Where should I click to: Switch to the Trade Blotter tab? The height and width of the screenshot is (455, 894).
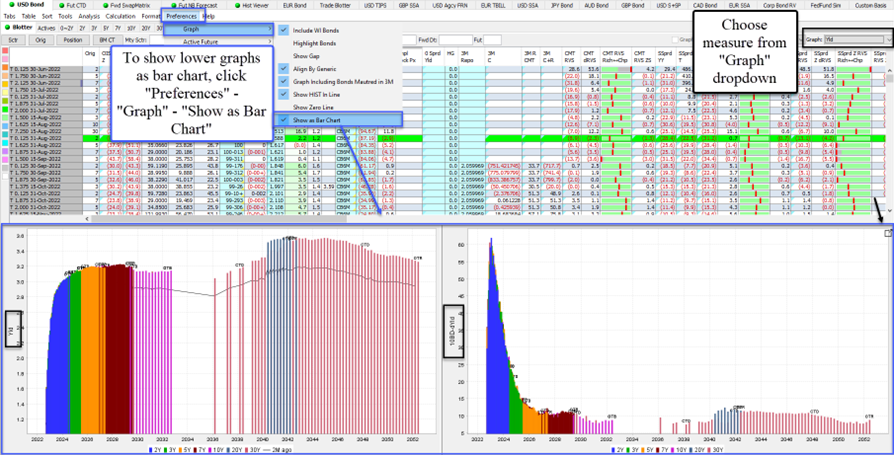pos(335,5)
